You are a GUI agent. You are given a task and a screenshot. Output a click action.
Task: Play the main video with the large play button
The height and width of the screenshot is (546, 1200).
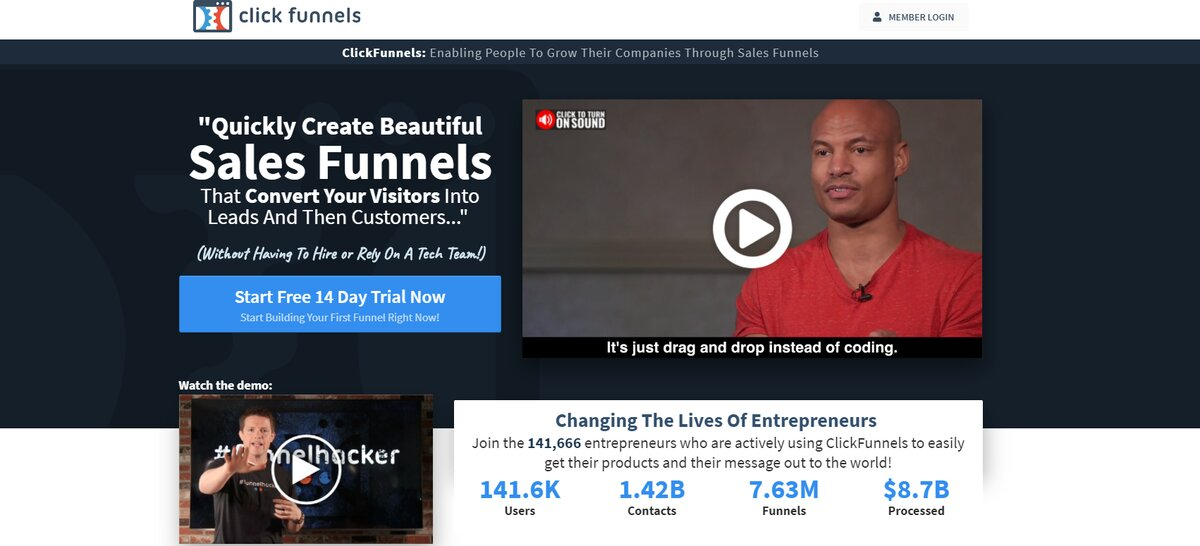[752, 228]
